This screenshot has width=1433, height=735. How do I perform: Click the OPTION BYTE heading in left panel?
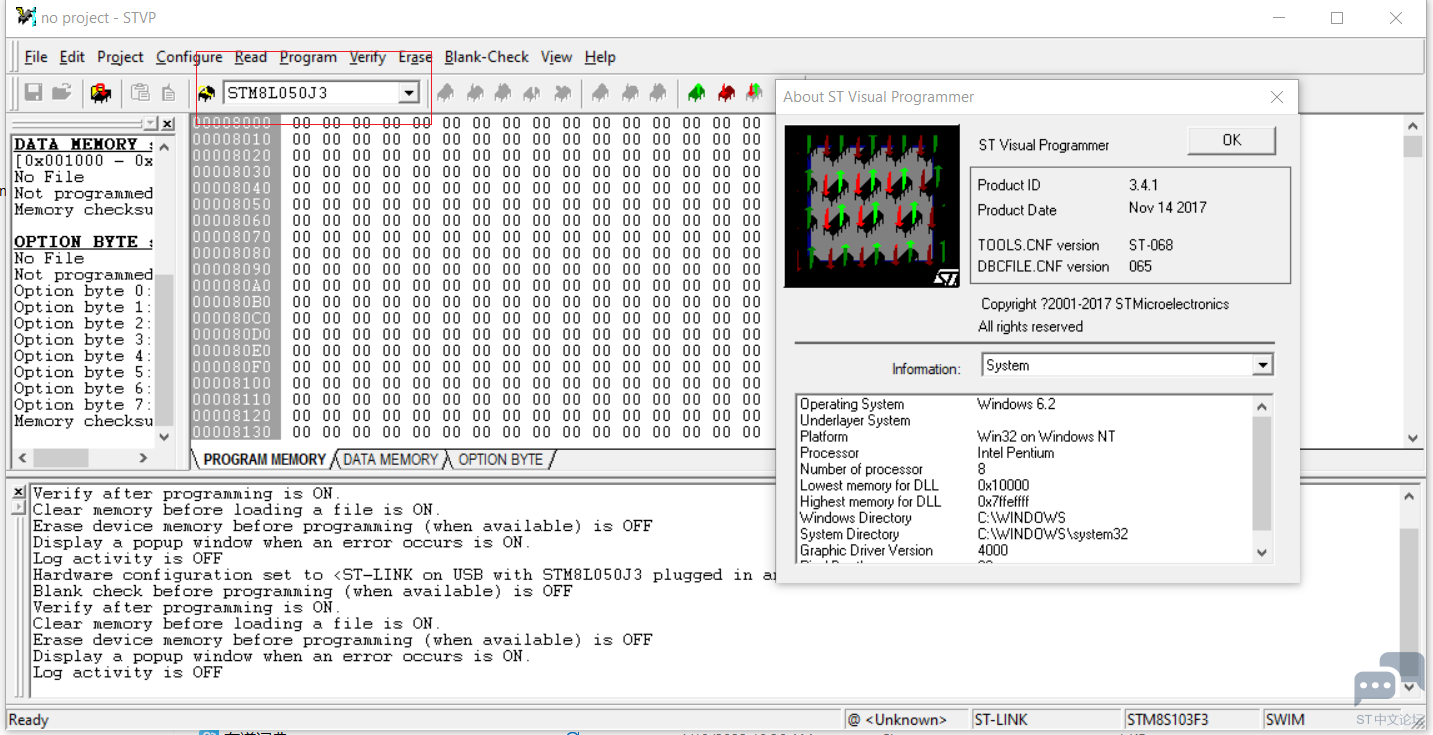(x=83, y=242)
